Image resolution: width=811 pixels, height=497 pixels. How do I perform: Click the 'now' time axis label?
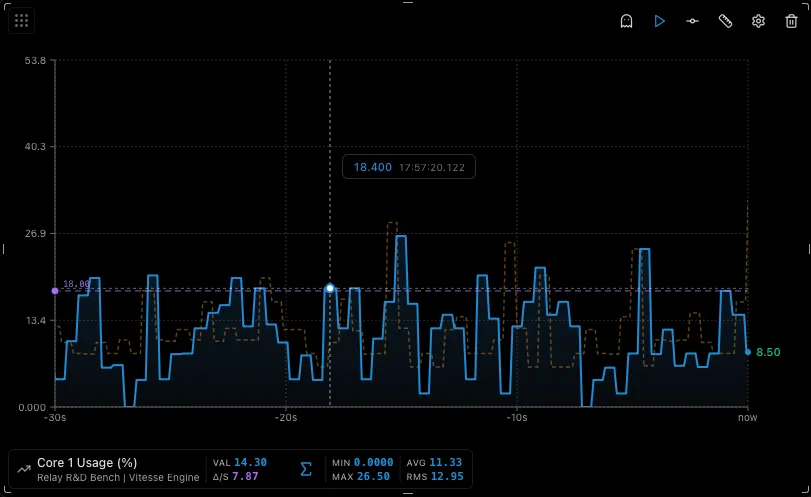(747, 417)
